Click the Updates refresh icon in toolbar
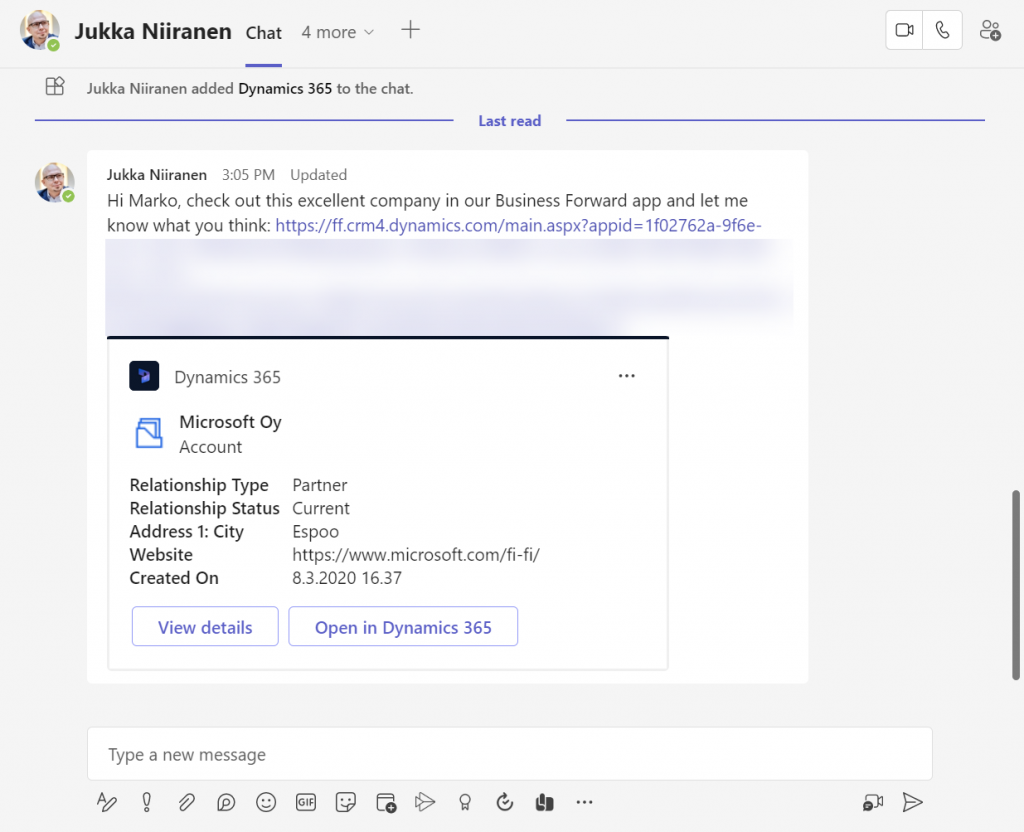This screenshot has width=1024, height=832. 505,802
